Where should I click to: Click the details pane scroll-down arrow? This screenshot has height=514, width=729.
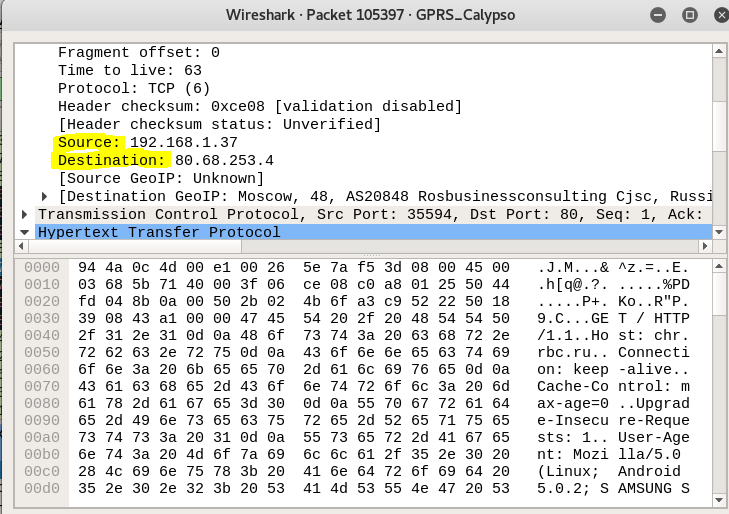click(x=718, y=232)
